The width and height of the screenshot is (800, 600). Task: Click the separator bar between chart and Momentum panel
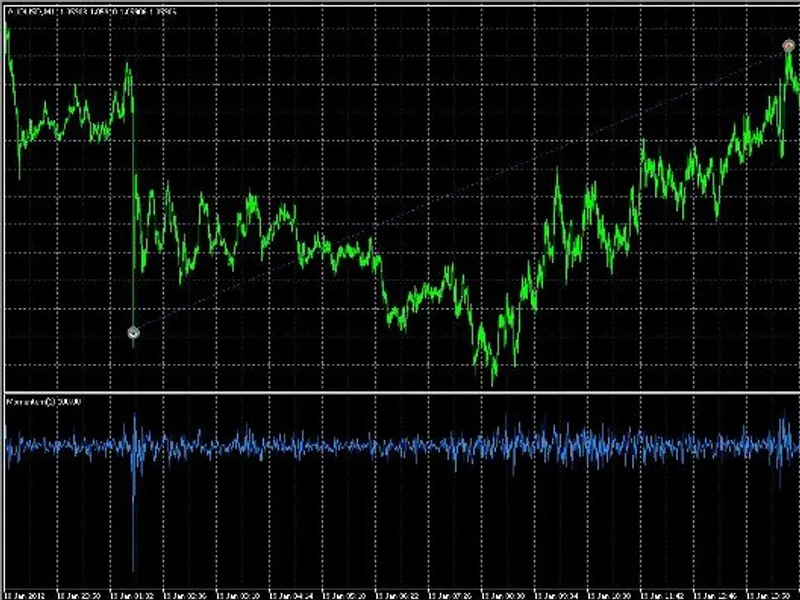(400, 392)
